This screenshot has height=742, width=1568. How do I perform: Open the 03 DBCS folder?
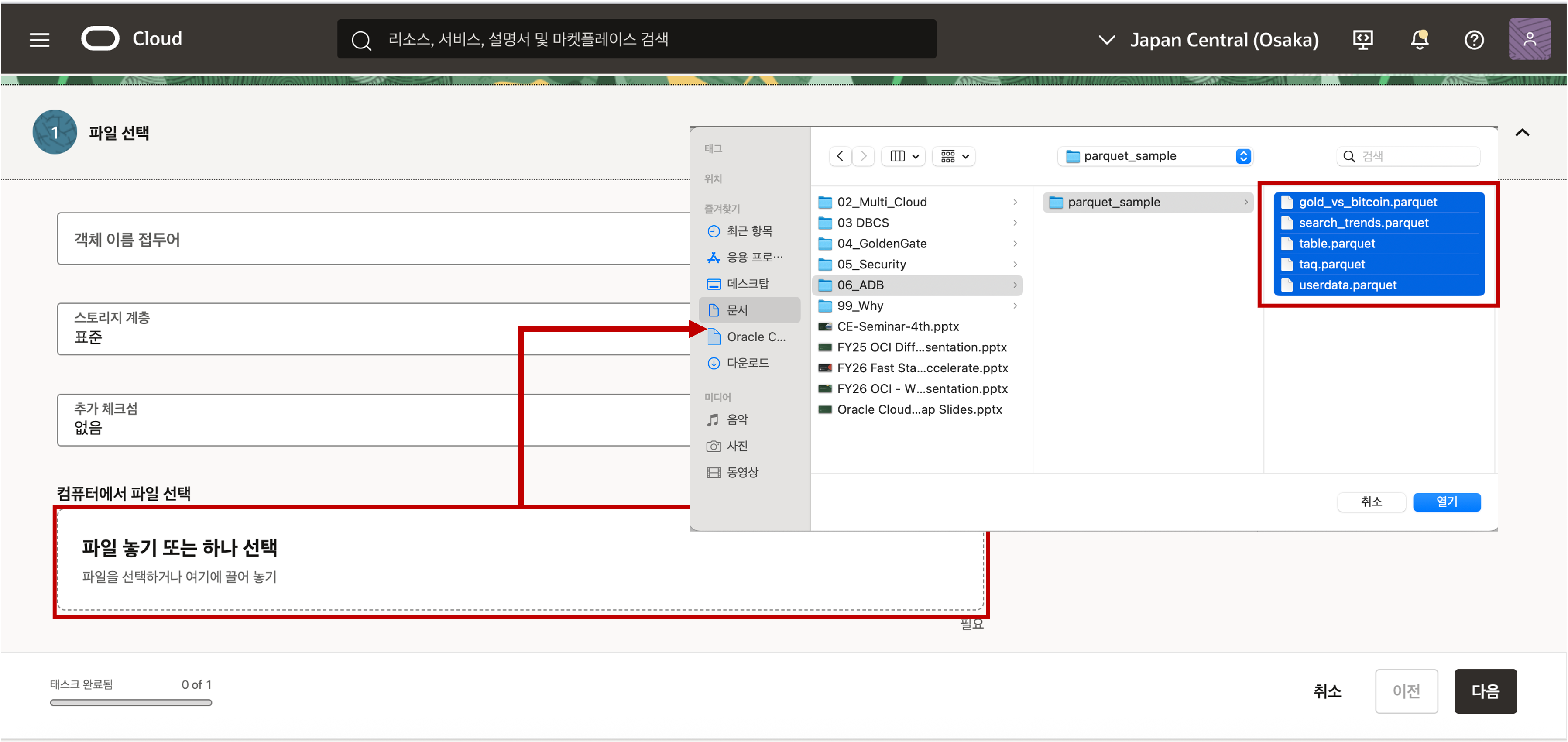(x=918, y=223)
